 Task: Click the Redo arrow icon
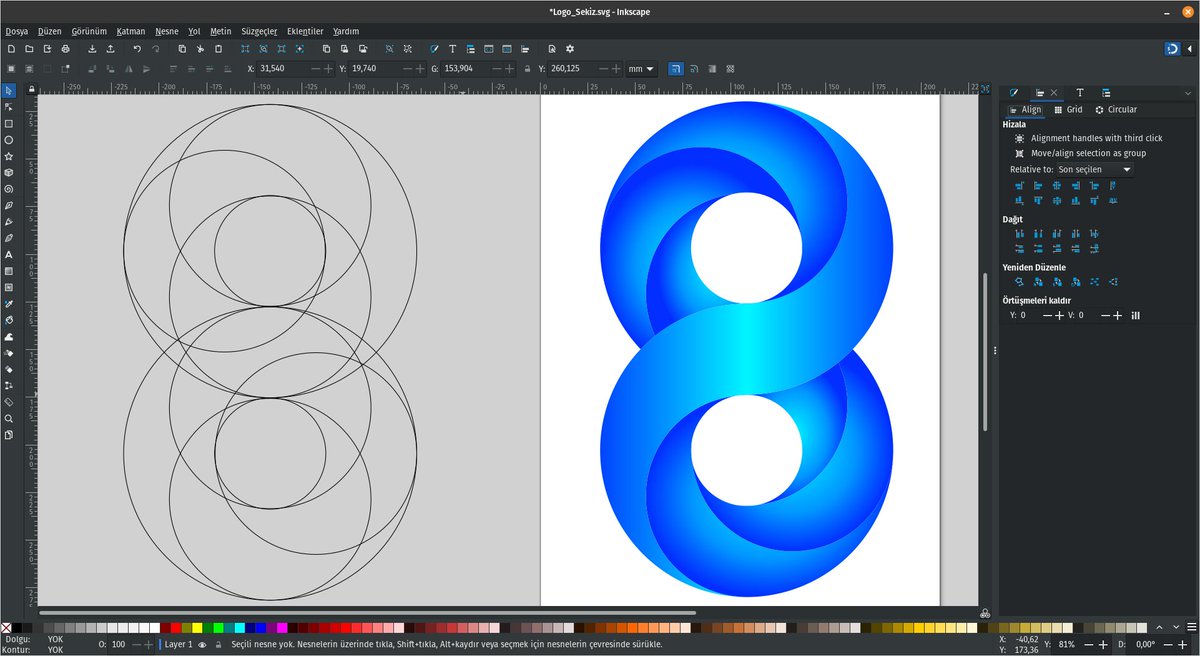[x=155, y=48]
